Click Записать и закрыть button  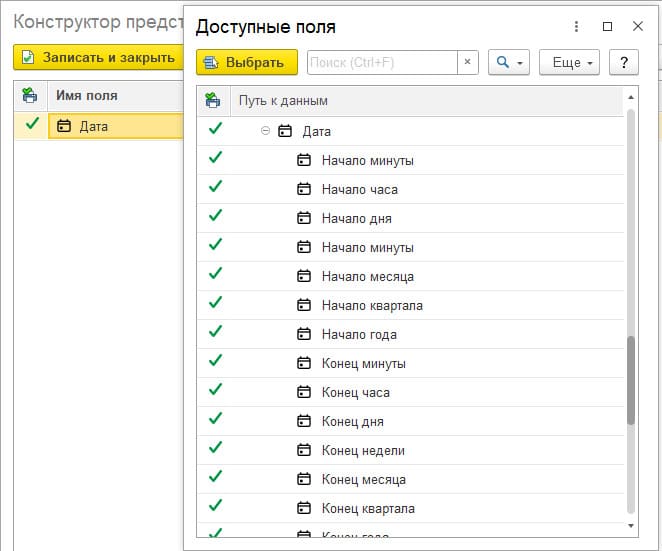(x=98, y=58)
